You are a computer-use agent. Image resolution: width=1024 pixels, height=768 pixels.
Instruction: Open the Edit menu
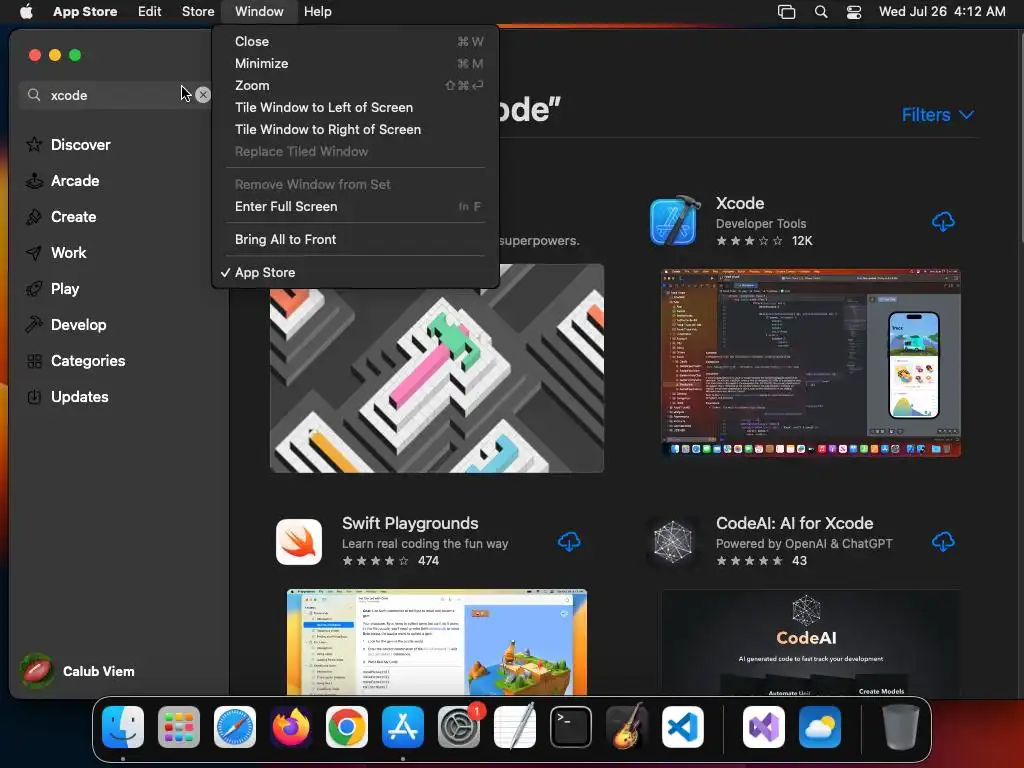click(x=150, y=11)
